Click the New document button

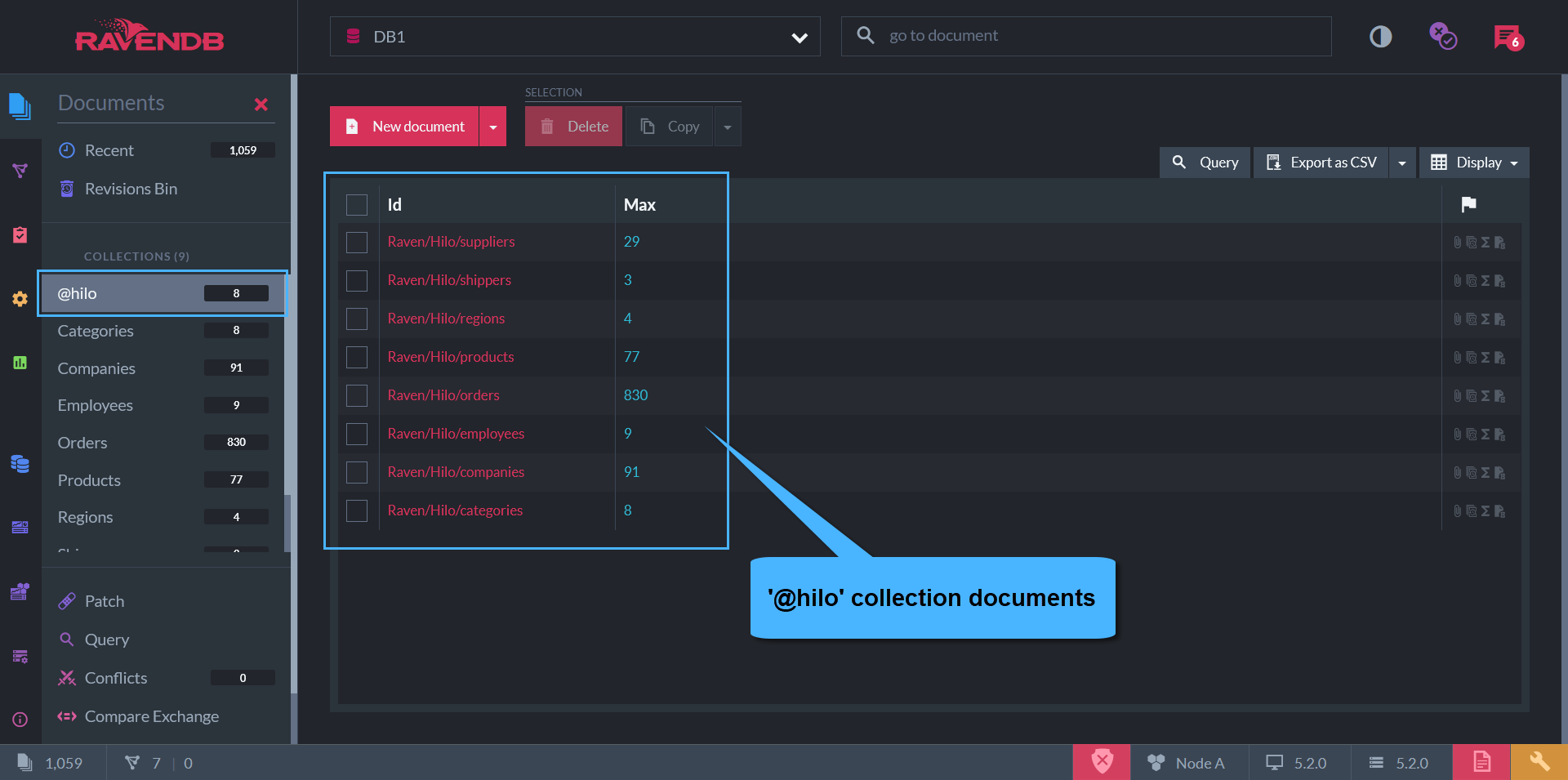click(404, 127)
